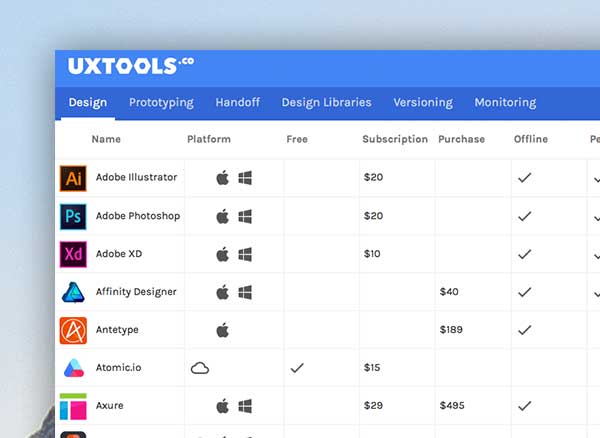Click $10 subscription price for Adobe XD
600x438 pixels.
pos(372,254)
